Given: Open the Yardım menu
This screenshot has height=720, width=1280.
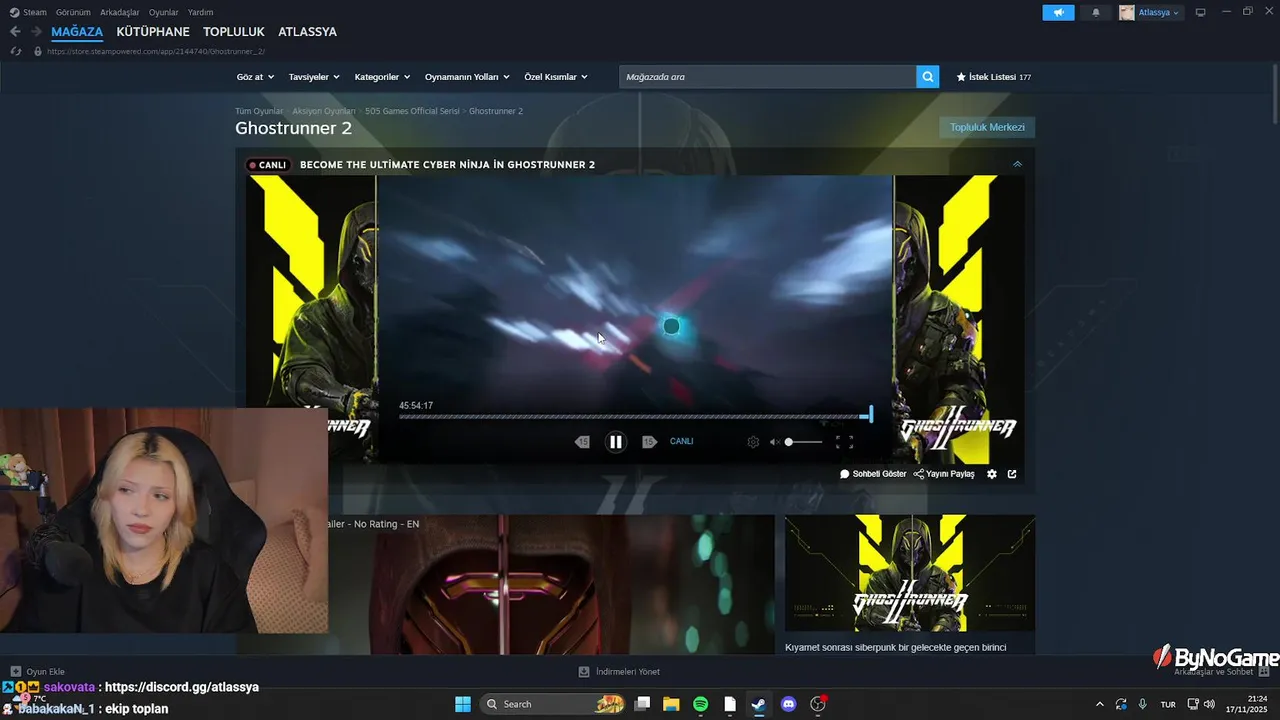Looking at the screenshot, I should pyautogui.click(x=201, y=12).
